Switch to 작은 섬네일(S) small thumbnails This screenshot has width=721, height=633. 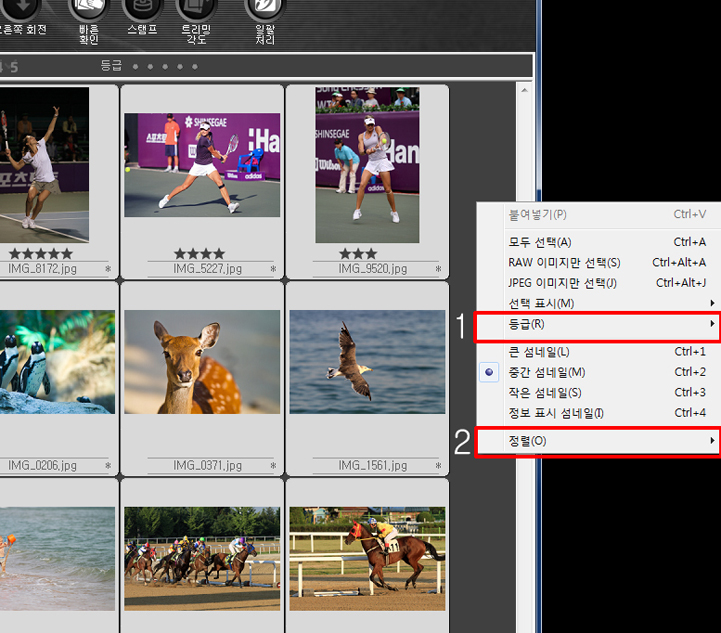pyautogui.click(x=599, y=392)
